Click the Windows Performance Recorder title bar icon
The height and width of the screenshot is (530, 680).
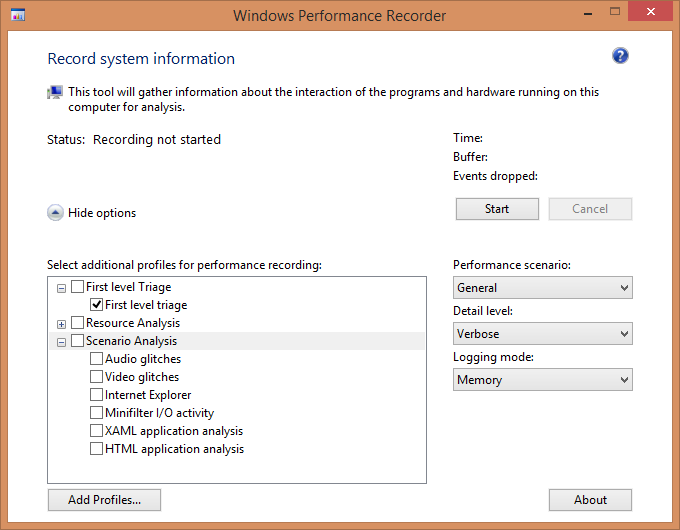click(18, 15)
